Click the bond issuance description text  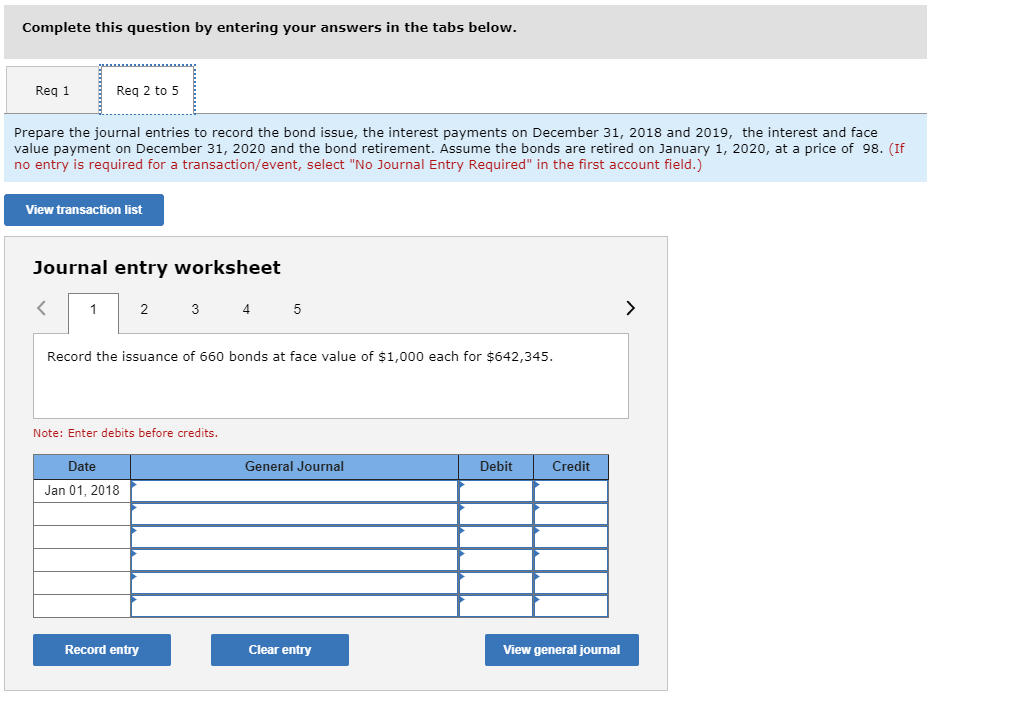[300, 356]
